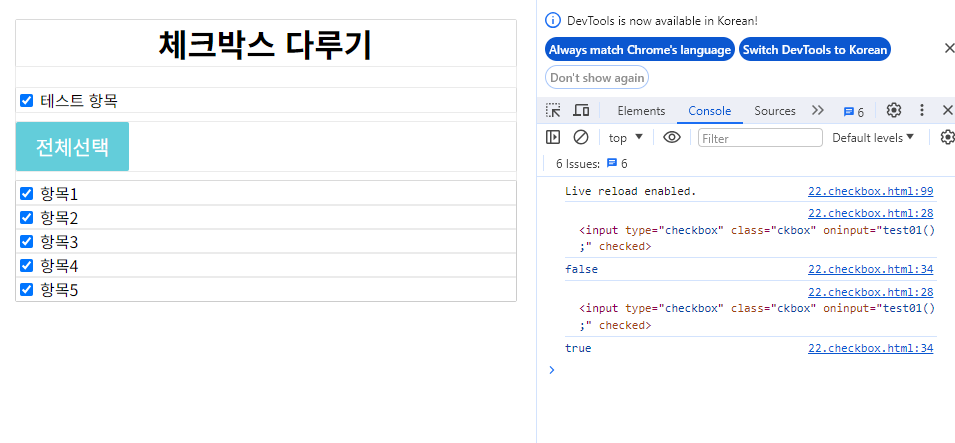Select the inspect element picker icon

(553, 110)
